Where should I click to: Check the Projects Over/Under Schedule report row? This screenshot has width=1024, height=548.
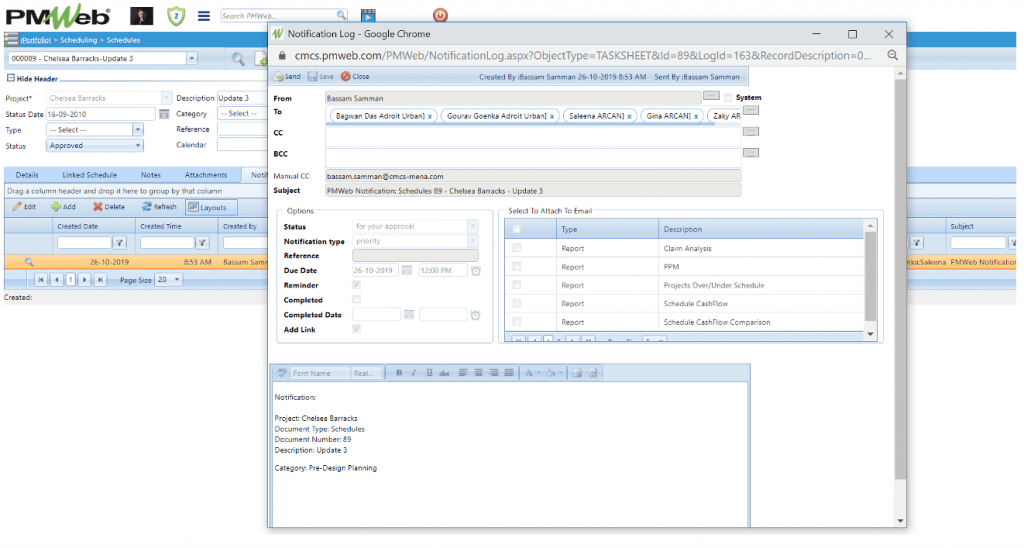517,285
